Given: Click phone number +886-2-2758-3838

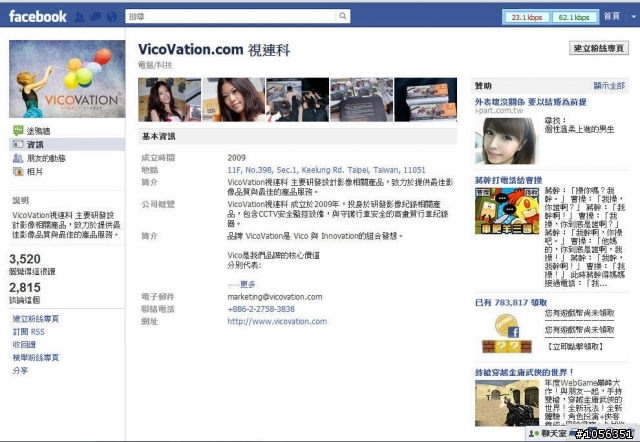Looking at the screenshot, I should click(x=261, y=309).
